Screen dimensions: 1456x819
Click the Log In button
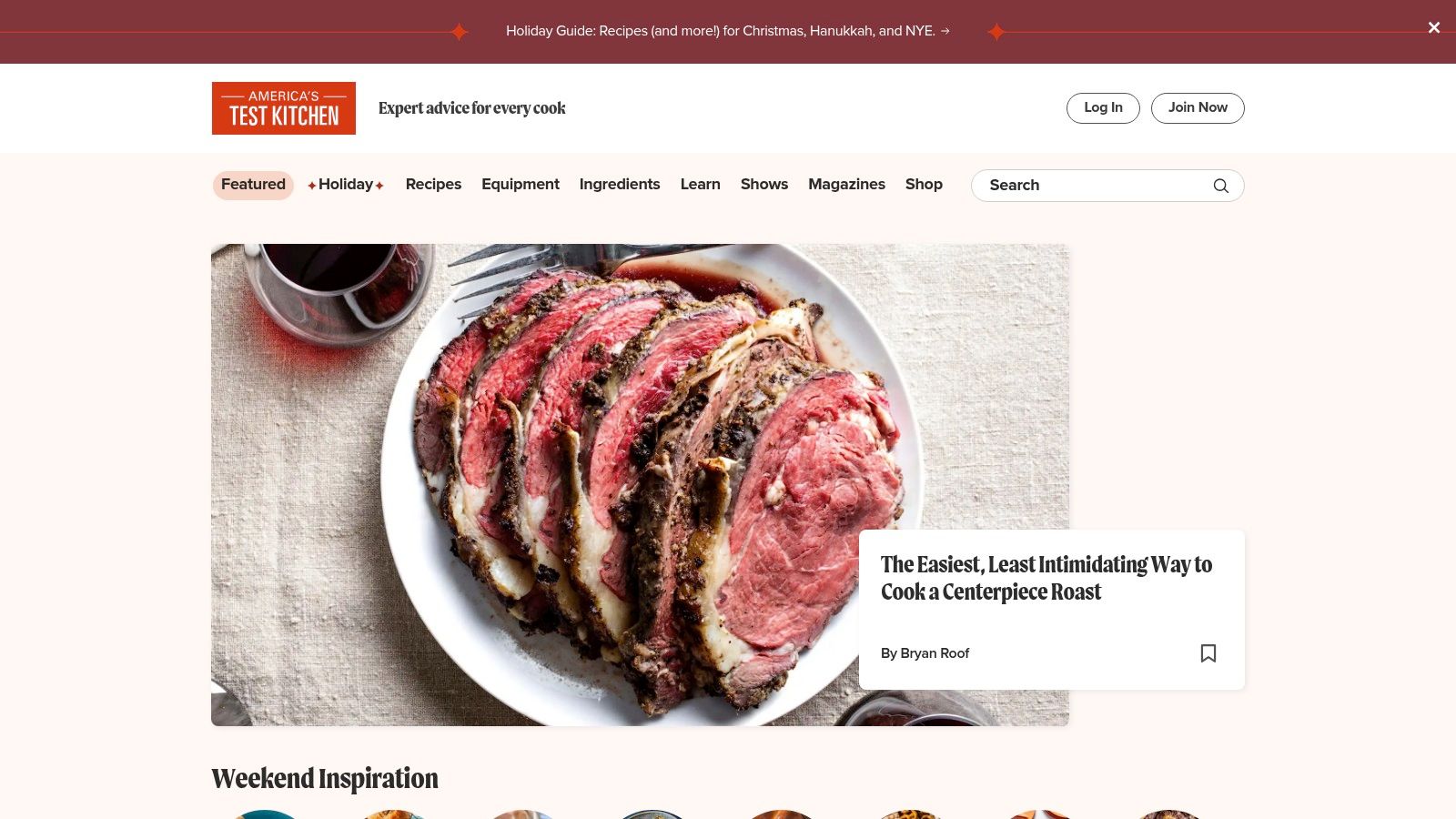1103,108
